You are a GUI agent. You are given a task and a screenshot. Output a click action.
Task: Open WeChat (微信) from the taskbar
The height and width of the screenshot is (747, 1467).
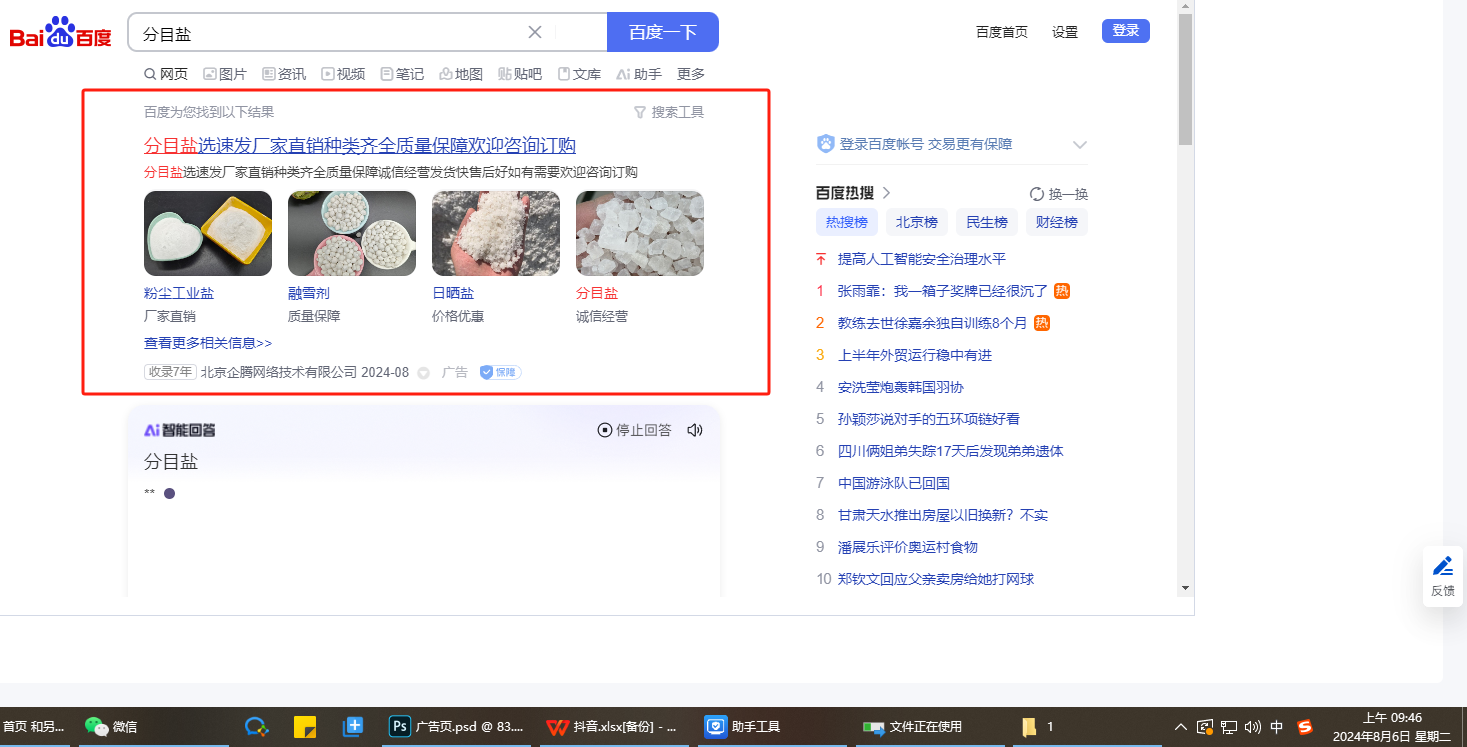tap(111, 727)
